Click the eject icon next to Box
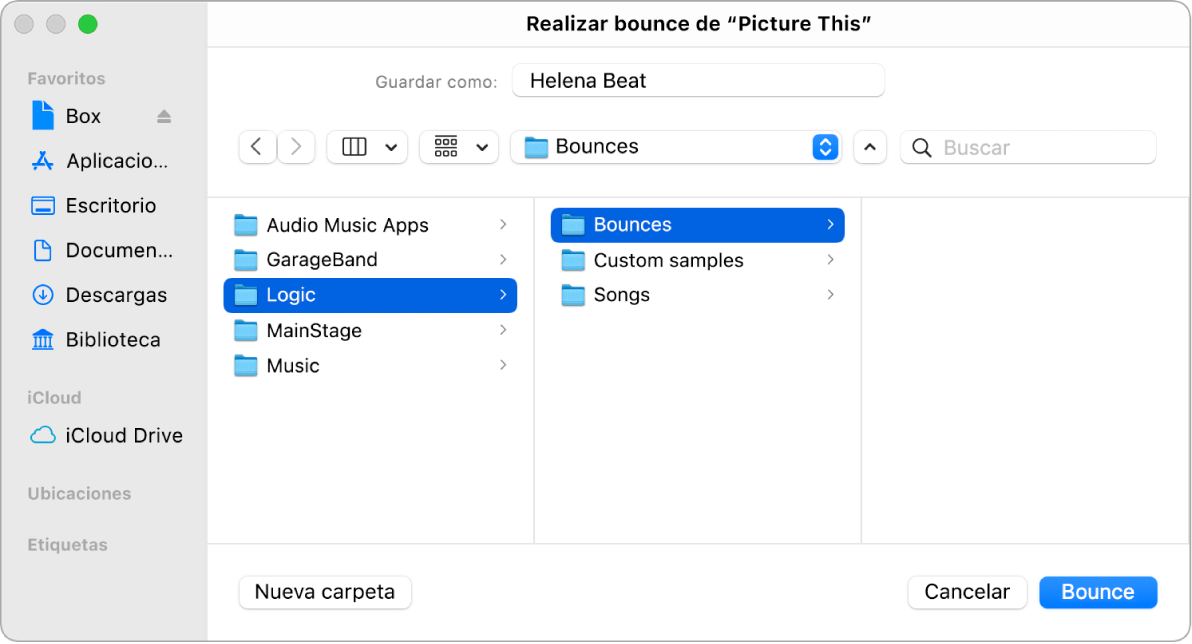Image resolution: width=1192 pixels, height=644 pixels. tap(164, 117)
